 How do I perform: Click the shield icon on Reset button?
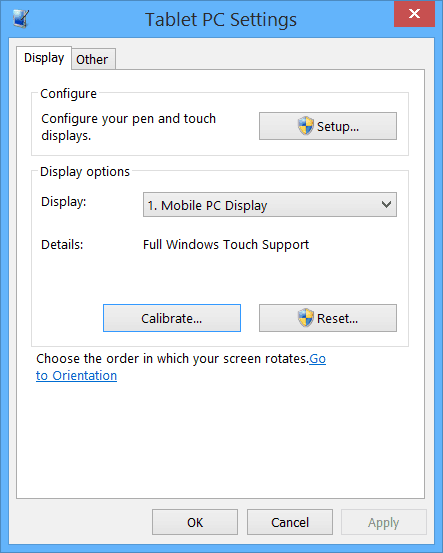pos(305,318)
